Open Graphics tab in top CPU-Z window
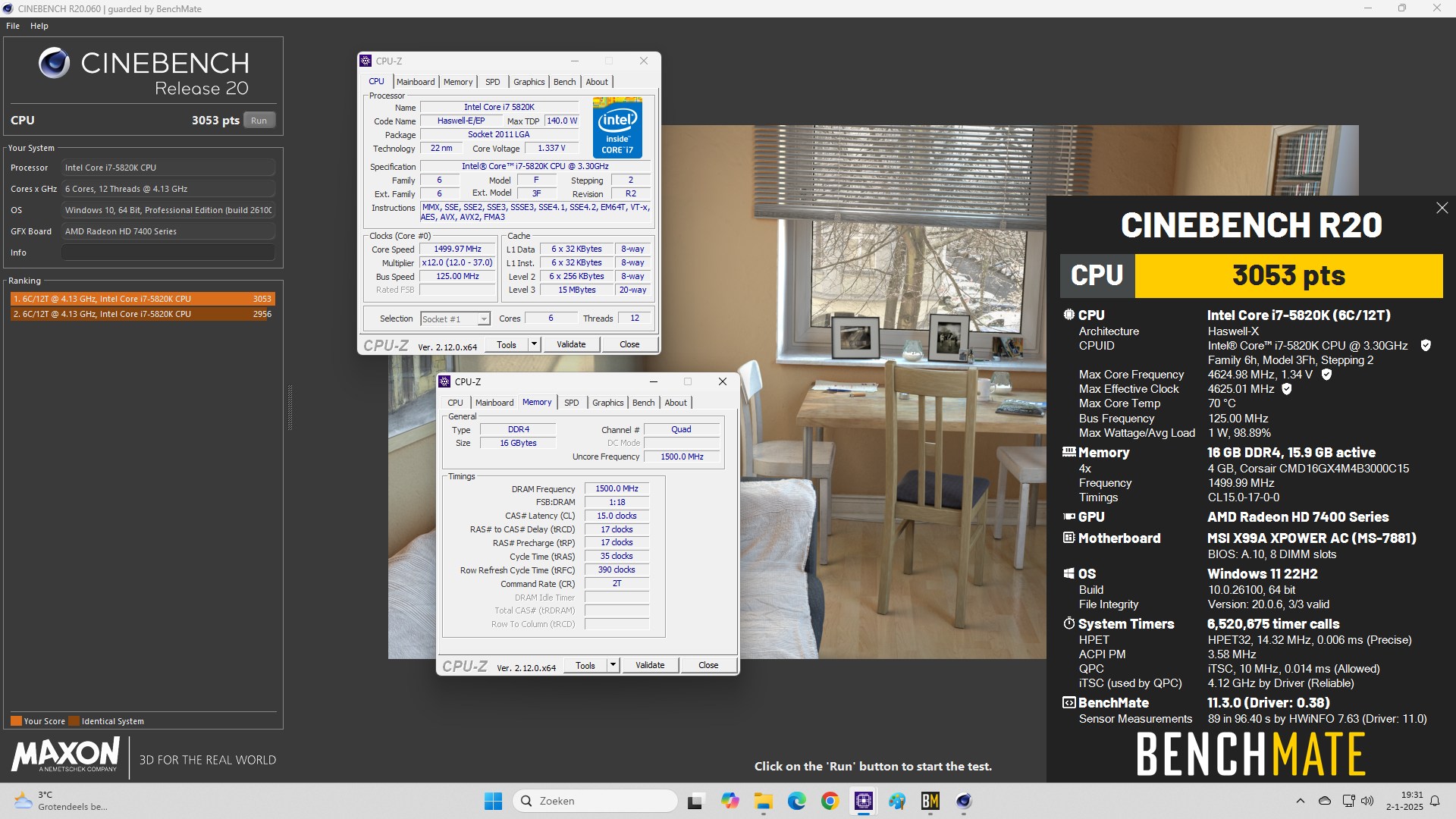The image size is (1456, 819). [529, 82]
